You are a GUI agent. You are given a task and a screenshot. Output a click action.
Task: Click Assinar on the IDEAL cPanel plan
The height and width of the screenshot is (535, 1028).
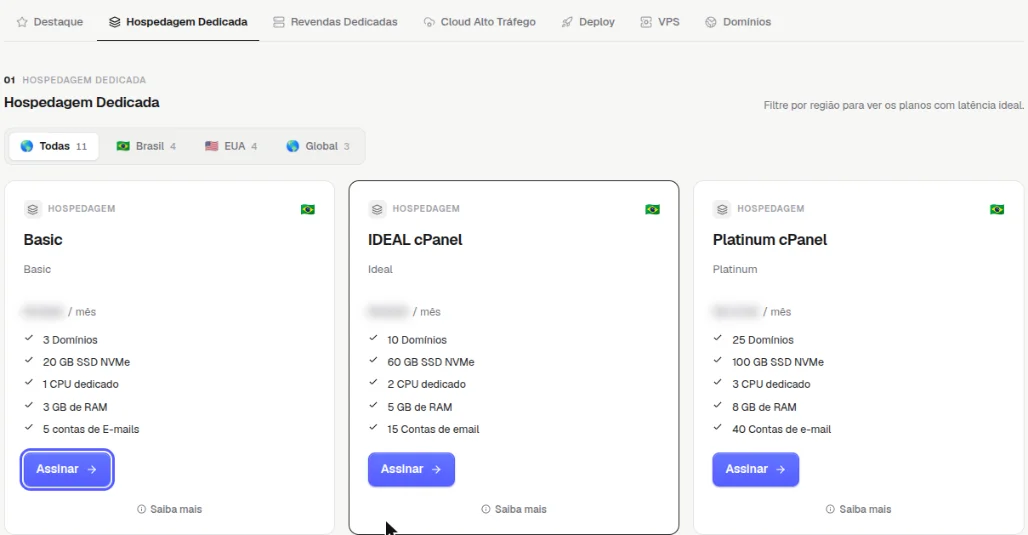pos(411,469)
